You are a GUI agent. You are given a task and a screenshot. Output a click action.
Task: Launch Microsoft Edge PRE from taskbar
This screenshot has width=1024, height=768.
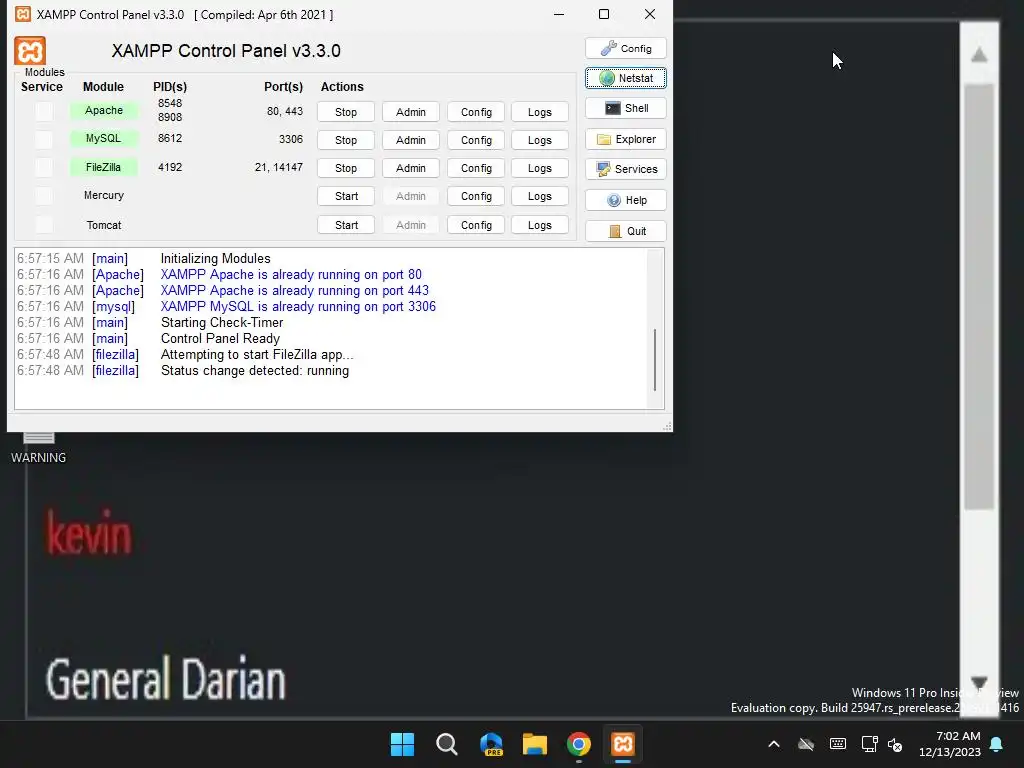tap(491, 744)
